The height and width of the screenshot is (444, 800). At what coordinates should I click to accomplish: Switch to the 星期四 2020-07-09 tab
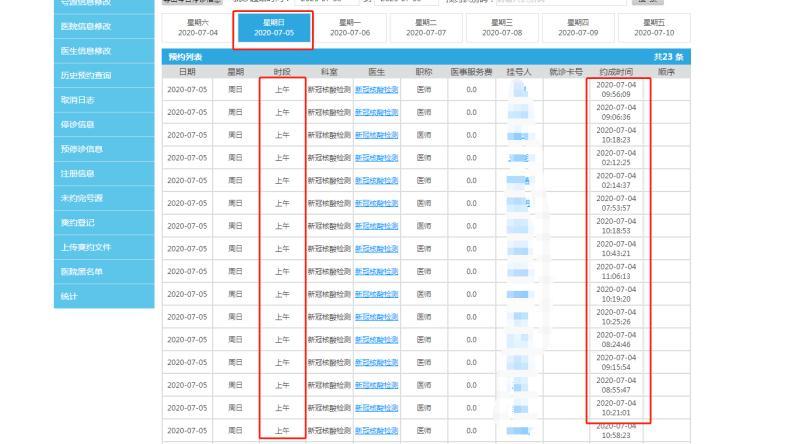pyautogui.click(x=578, y=28)
